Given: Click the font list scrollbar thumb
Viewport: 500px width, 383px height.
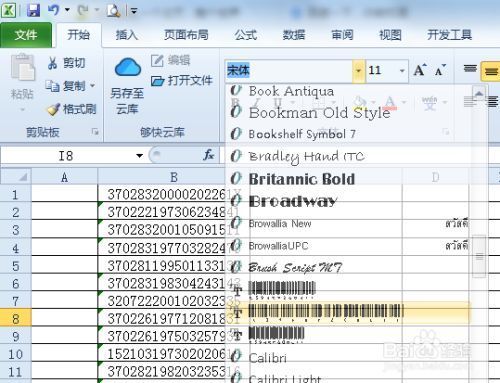Looking at the screenshot, I should click(x=479, y=257).
